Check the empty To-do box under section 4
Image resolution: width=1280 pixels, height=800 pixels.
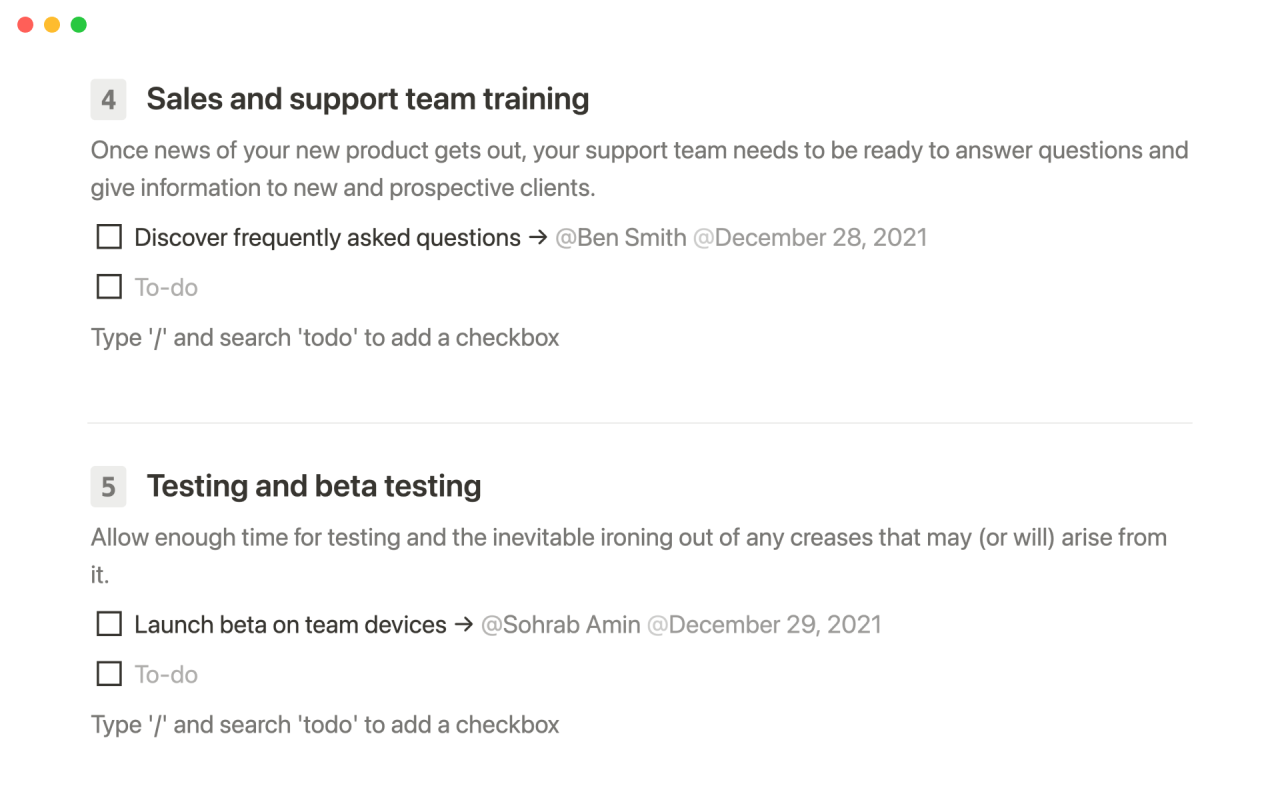coord(108,287)
